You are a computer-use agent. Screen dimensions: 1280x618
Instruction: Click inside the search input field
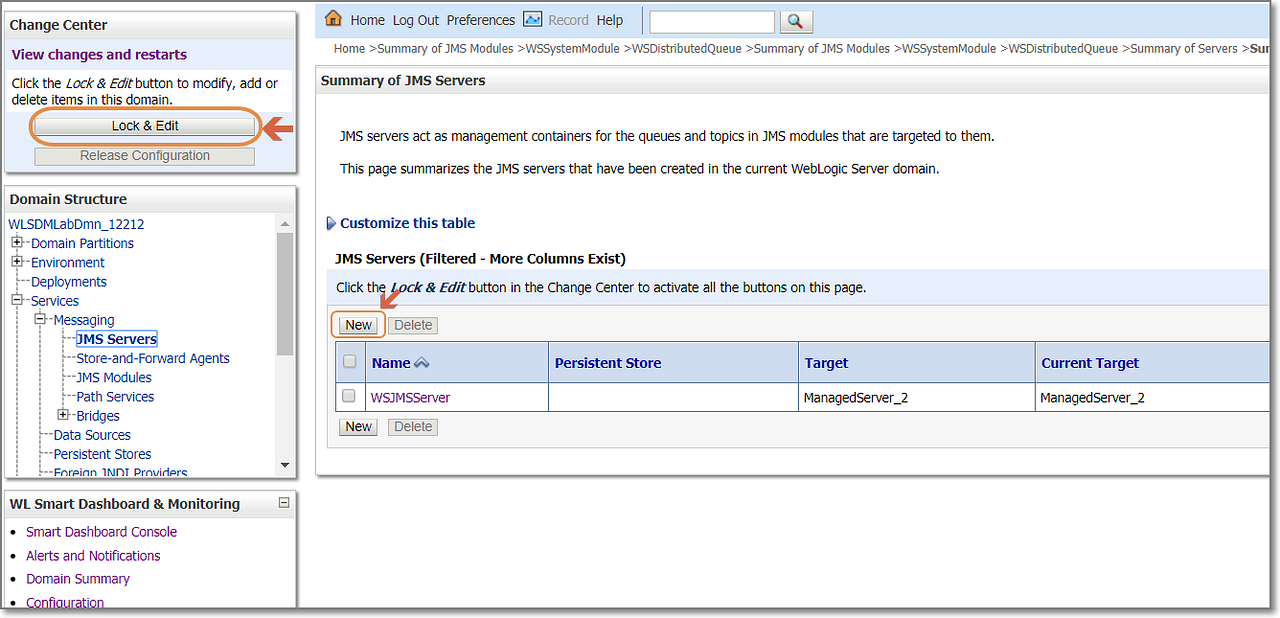point(712,20)
